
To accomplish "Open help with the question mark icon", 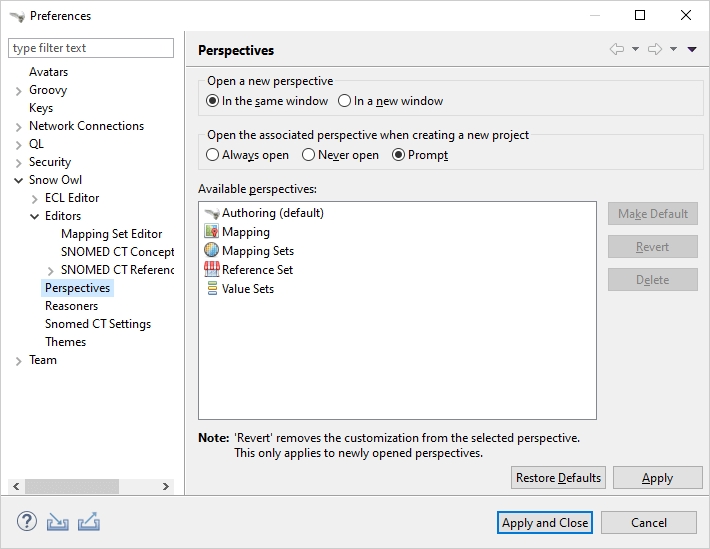I will pyautogui.click(x=27, y=522).
